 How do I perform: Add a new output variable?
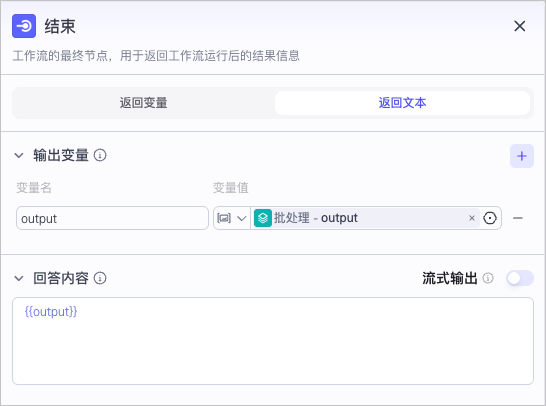522,156
